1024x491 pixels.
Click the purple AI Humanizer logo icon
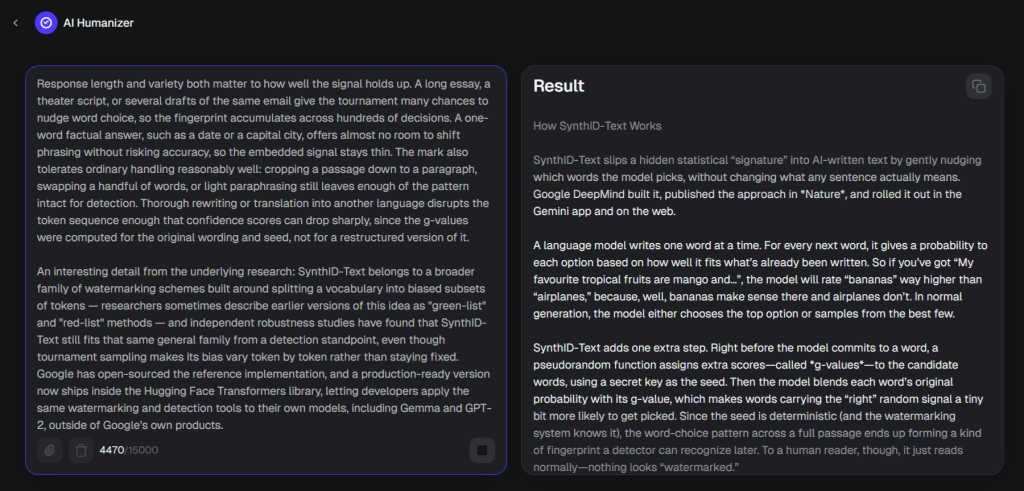click(46, 23)
